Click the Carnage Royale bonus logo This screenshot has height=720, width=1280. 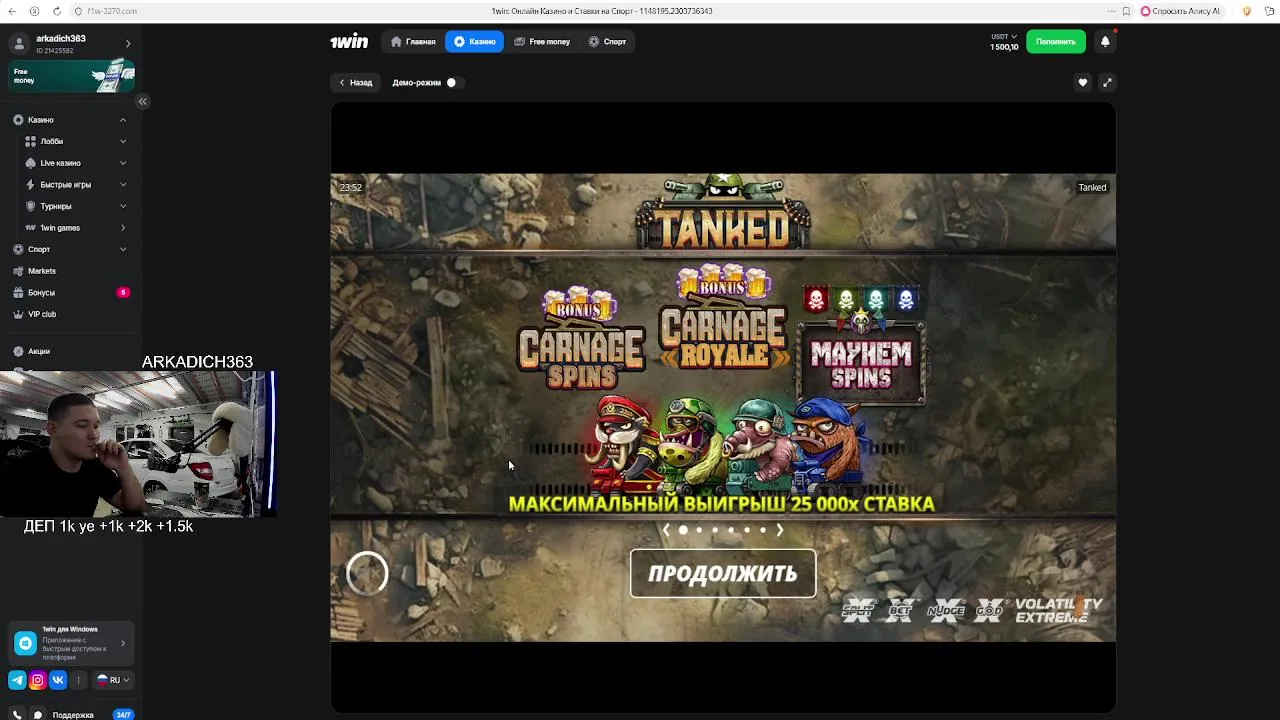pyautogui.click(x=723, y=318)
